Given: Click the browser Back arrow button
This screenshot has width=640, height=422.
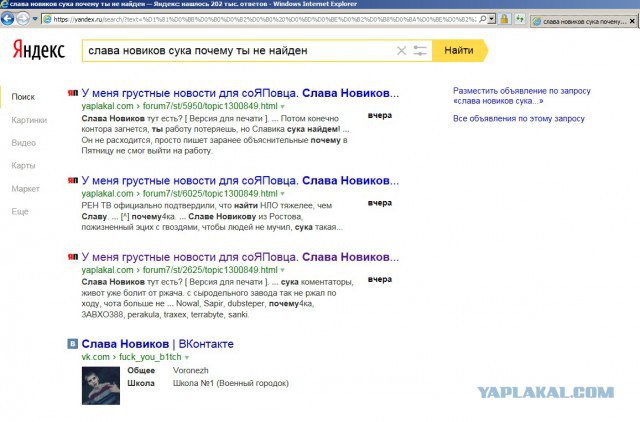Looking at the screenshot, I should point(7,19).
